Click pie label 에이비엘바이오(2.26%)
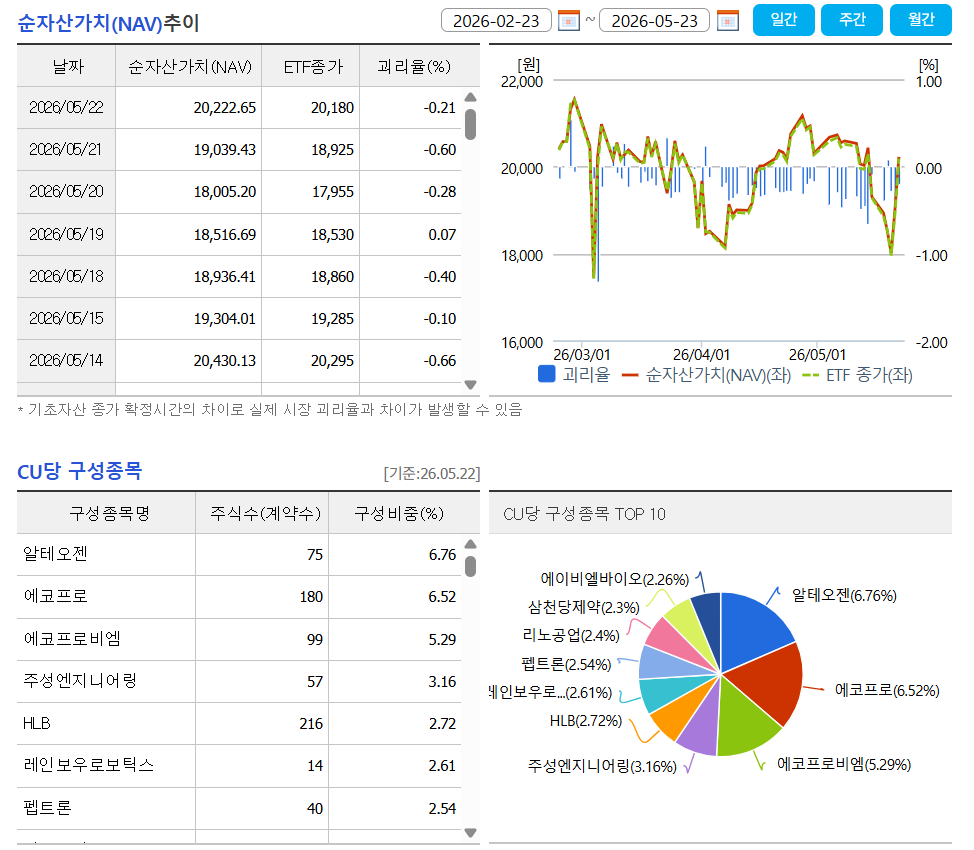 point(615,579)
